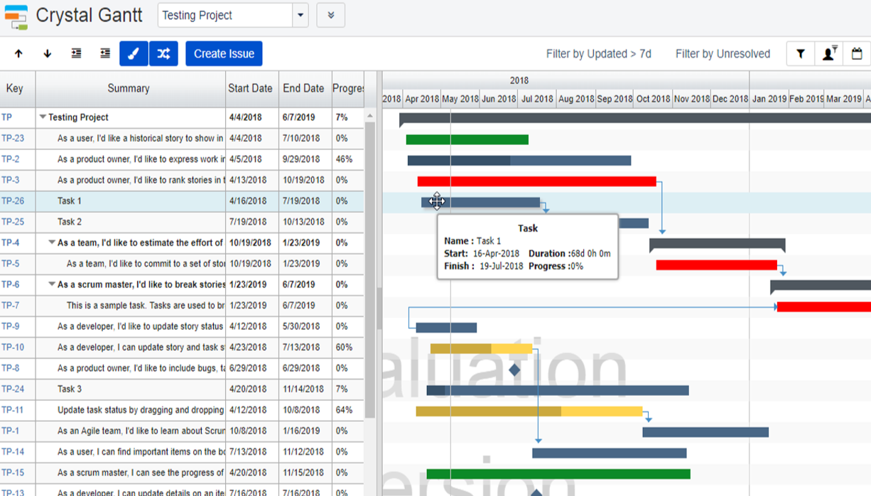Collapse the TP-6 scrum master row
The height and width of the screenshot is (496, 871).
(52, 284)
